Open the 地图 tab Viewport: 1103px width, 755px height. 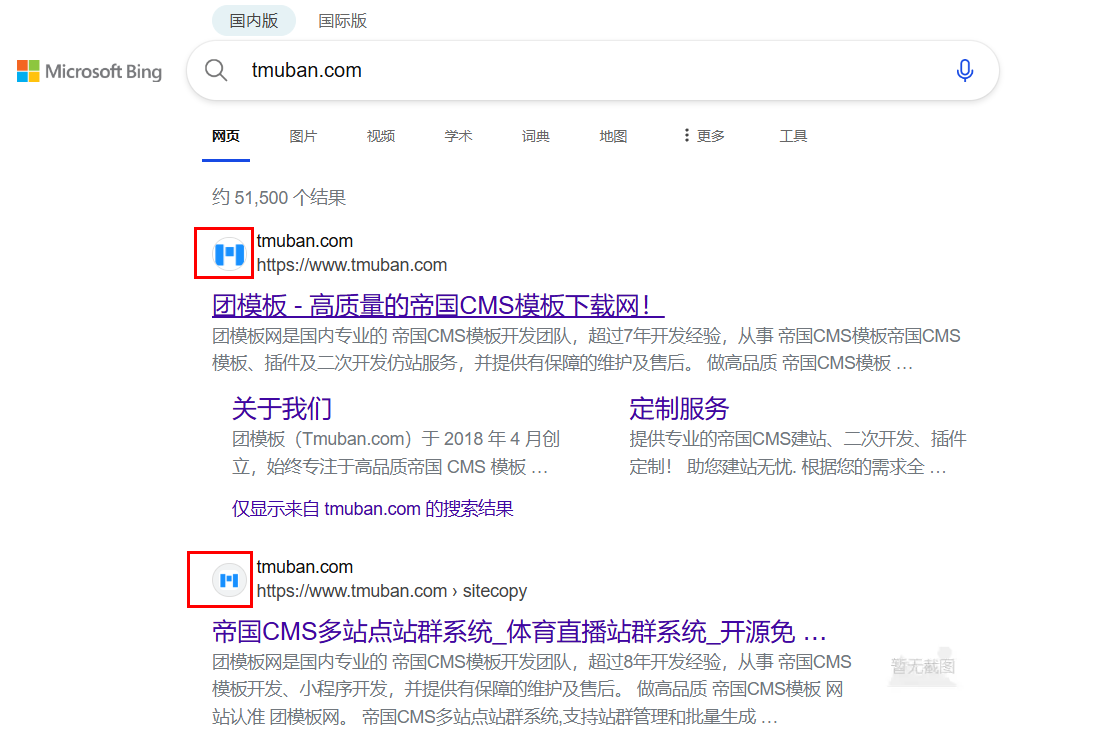point(613,136)
